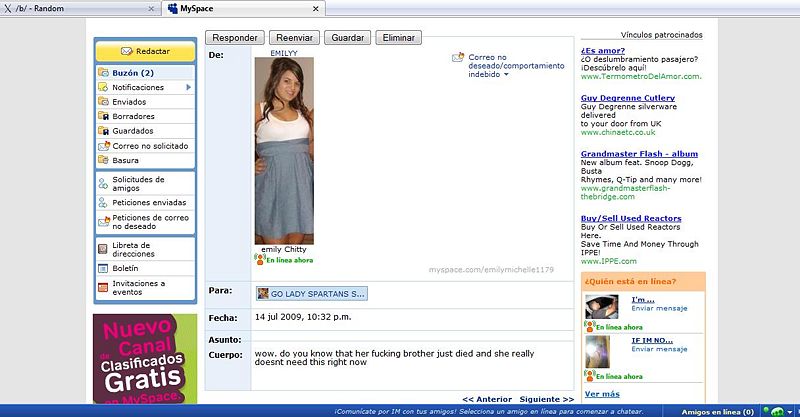Click I'm... friend thumbnail photo
Viewport: 800px width, 417px height.
click(602, 307)
